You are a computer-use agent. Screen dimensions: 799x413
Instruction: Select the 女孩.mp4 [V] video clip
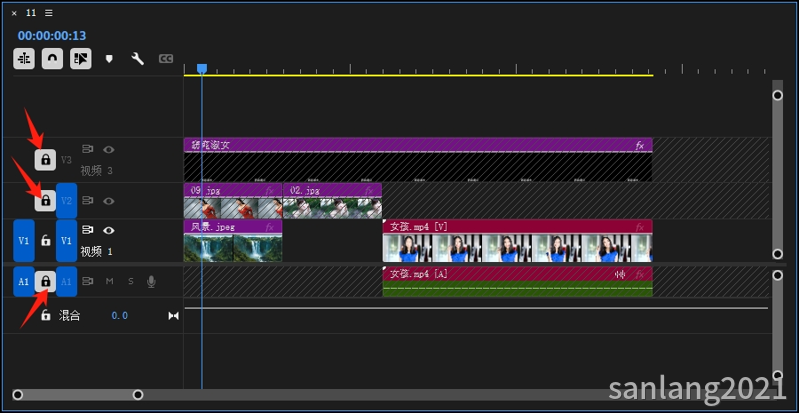(517, 241)
